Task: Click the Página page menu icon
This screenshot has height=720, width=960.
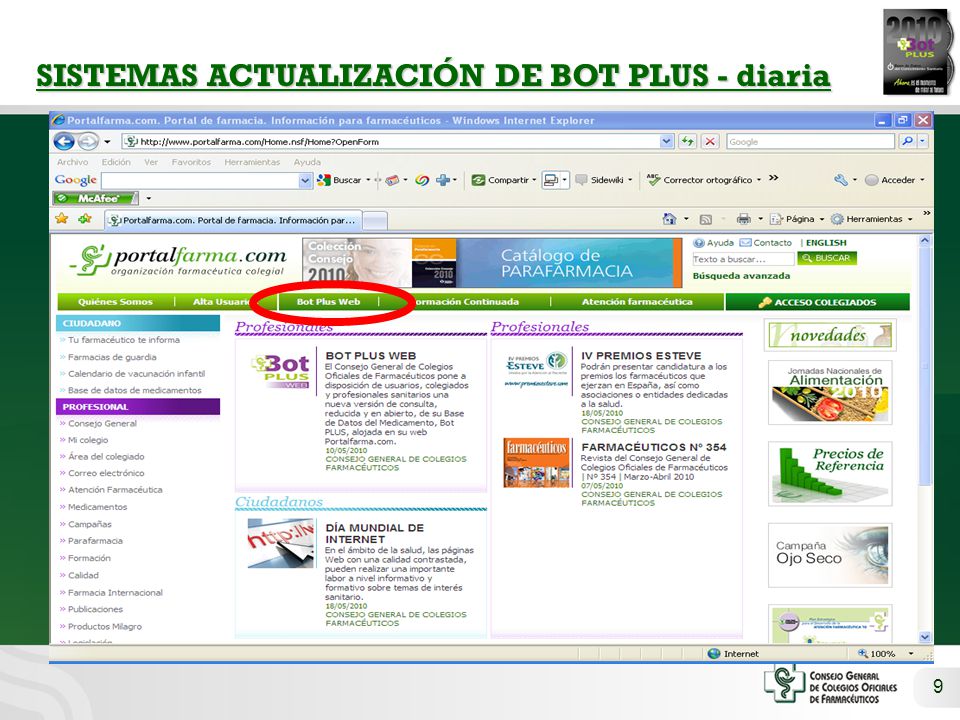Action: [x=776, y=219]
